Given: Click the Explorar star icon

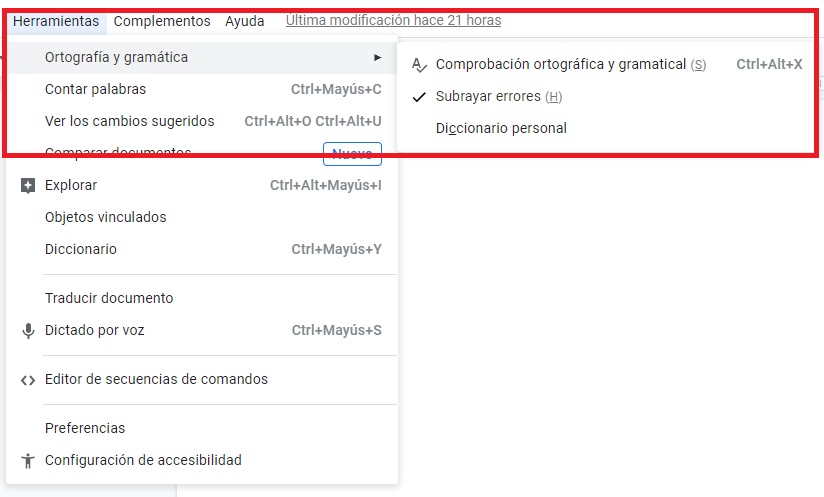Looking at the screenshot, I should pos(28,185).
